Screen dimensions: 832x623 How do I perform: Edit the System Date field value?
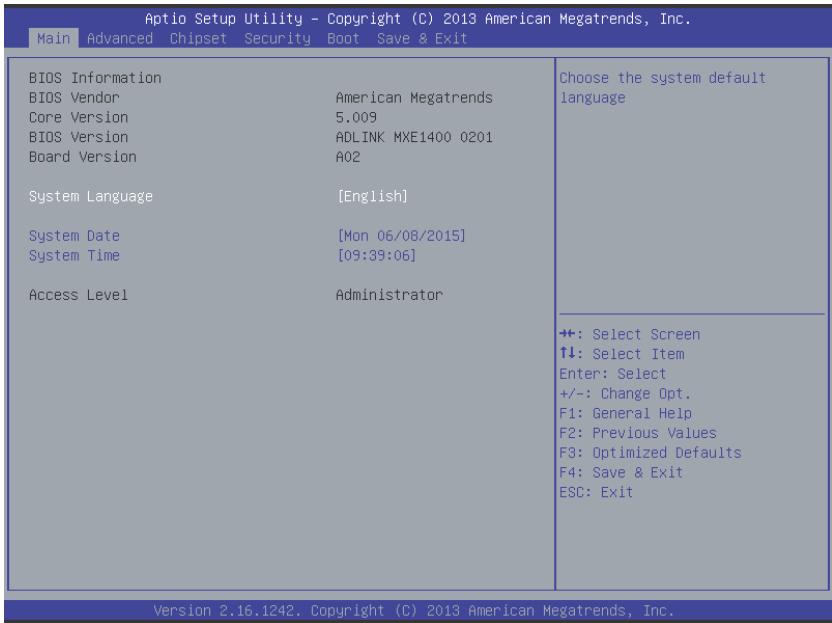[x=401, y=236]
